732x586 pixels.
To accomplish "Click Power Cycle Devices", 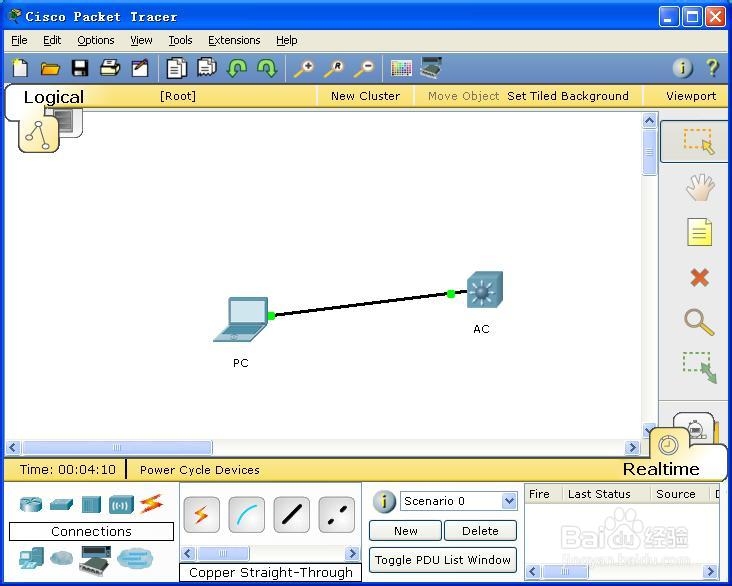I will tap(199, 470).
